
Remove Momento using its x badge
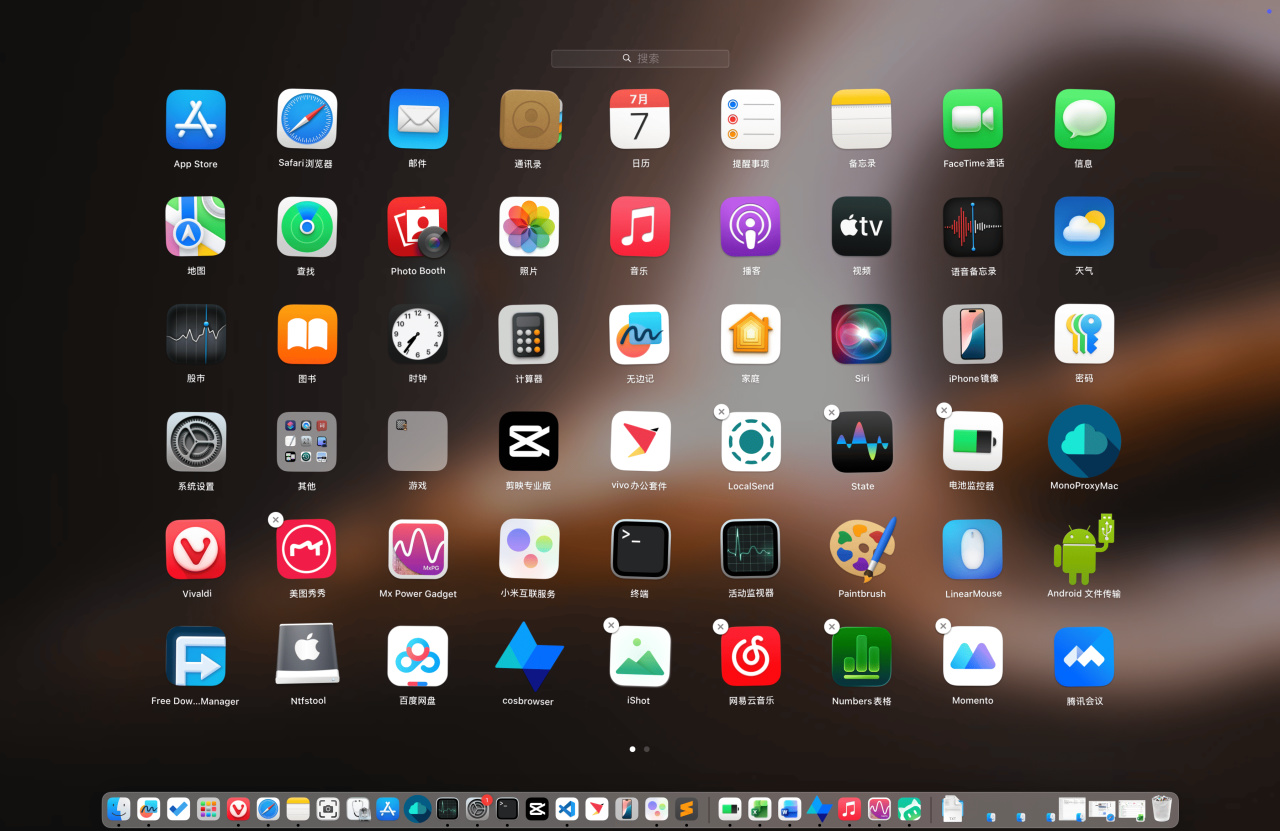click(942, 626)
